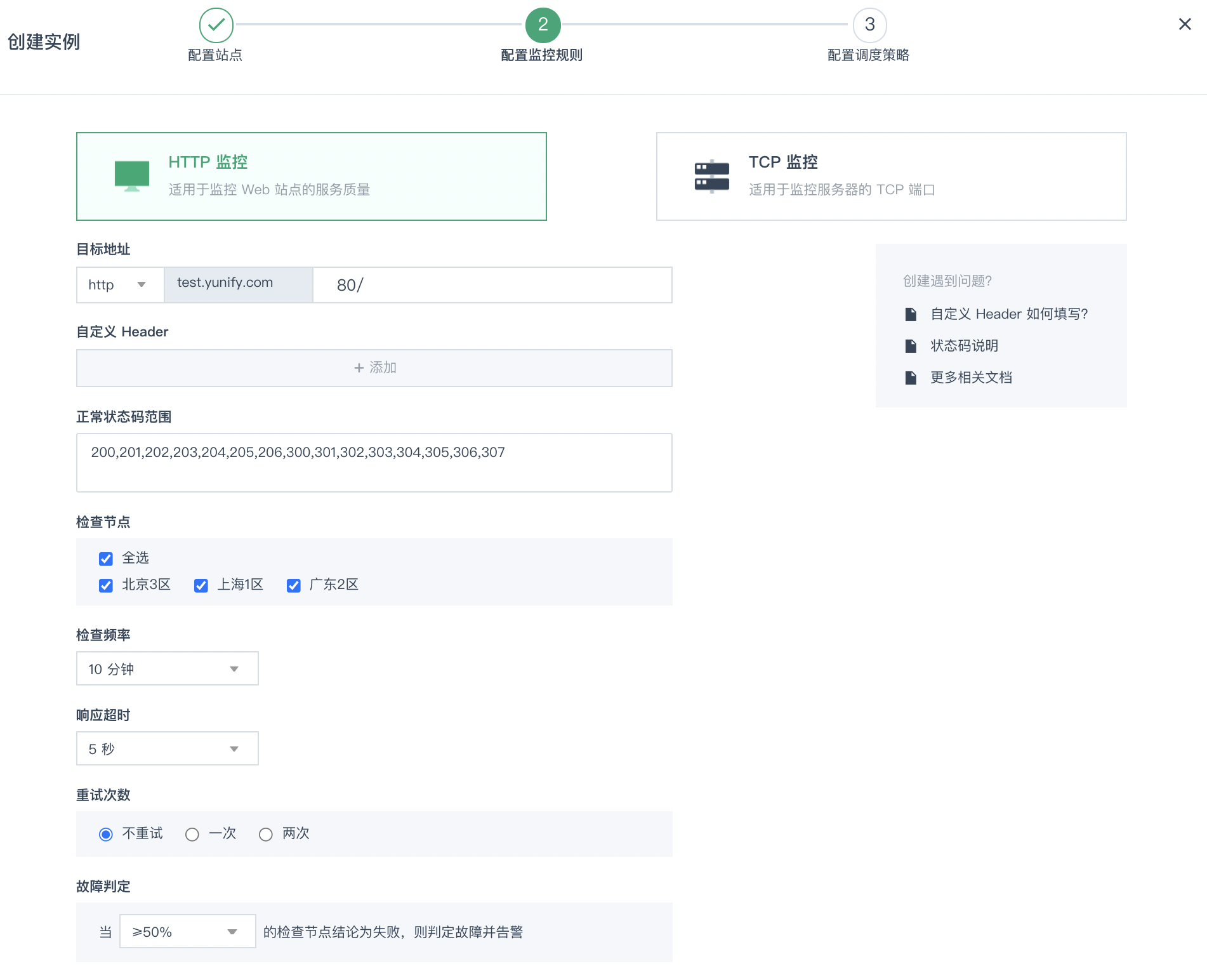
Task: Uncheck the 上海1区 node checkbox
Action: coord(201,585)
